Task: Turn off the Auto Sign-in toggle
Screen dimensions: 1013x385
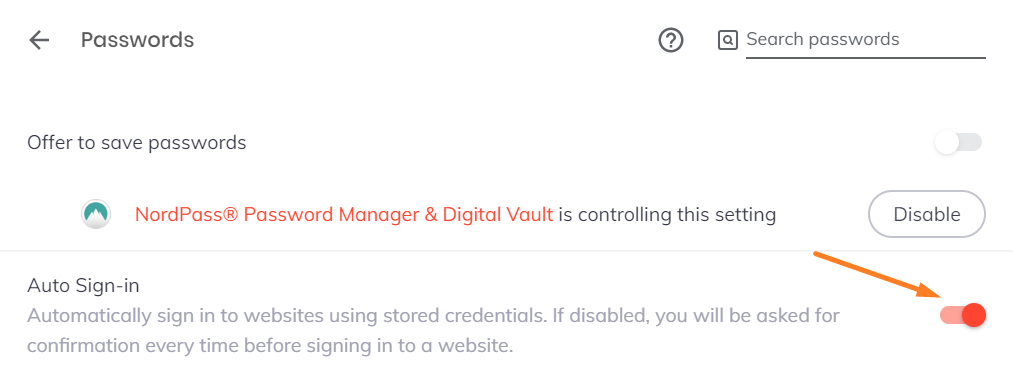Action: tap(963, 315)
